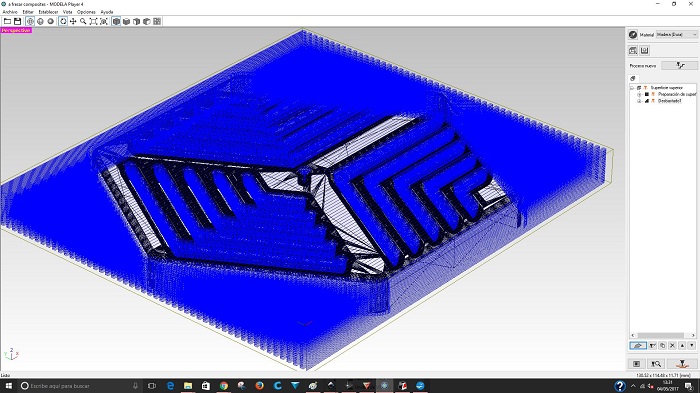Open Microsoft Edge from taskbar
Screen dimensions: 700x393
[x=170, y=386]
